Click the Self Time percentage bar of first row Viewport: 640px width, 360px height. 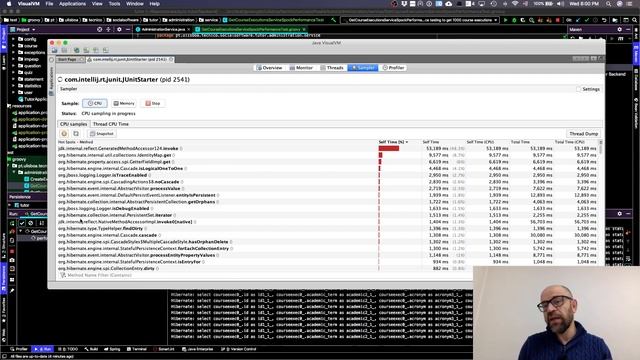coord(389,149)
